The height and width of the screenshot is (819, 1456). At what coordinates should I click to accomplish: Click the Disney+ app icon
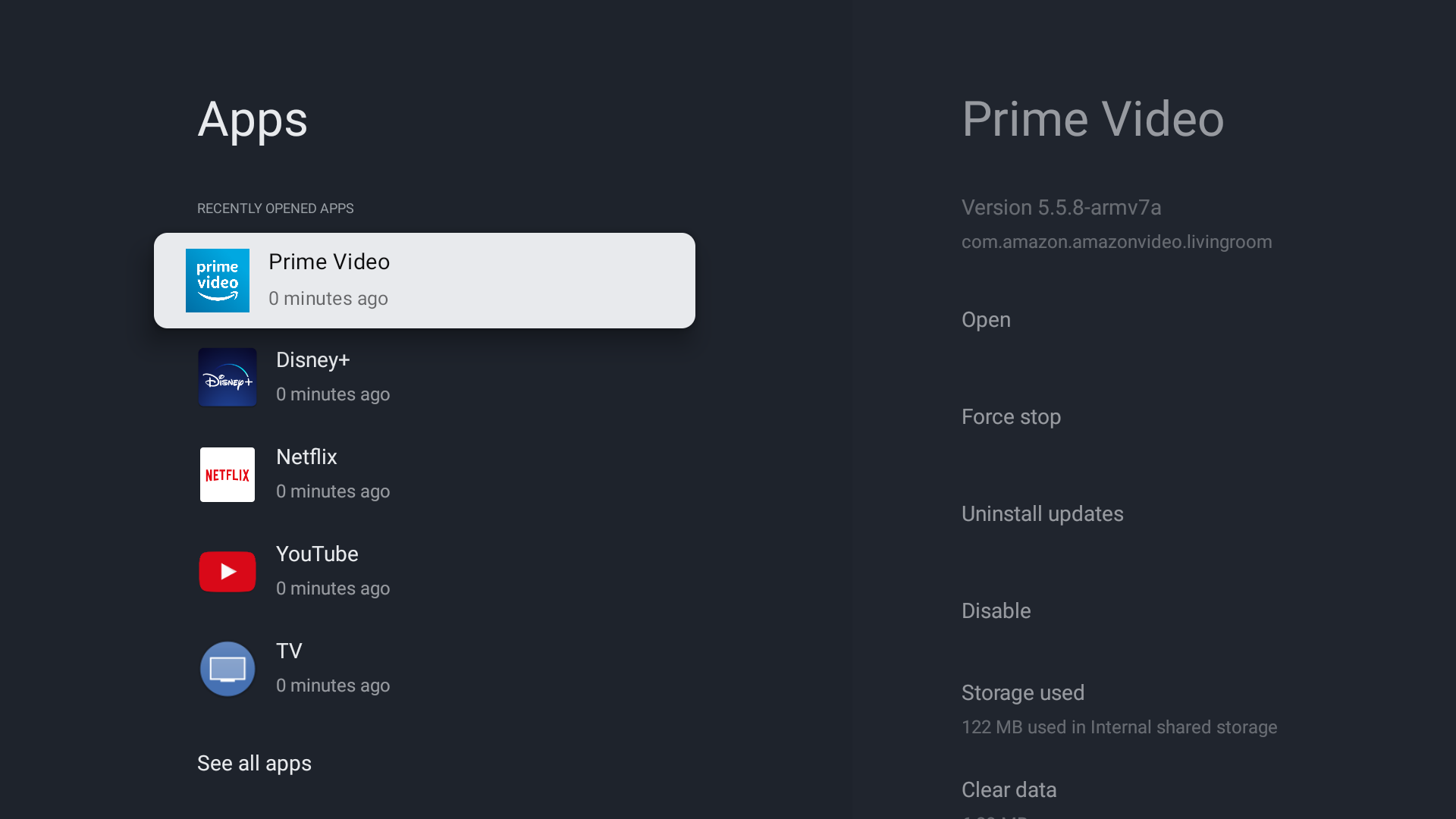tap(227, 378)
